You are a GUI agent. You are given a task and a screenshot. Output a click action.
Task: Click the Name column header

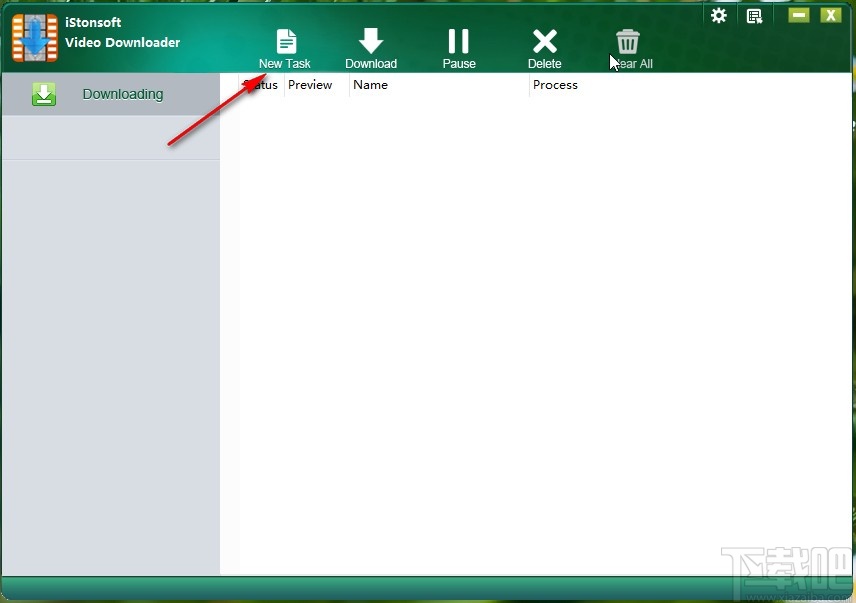pos(370,85)
